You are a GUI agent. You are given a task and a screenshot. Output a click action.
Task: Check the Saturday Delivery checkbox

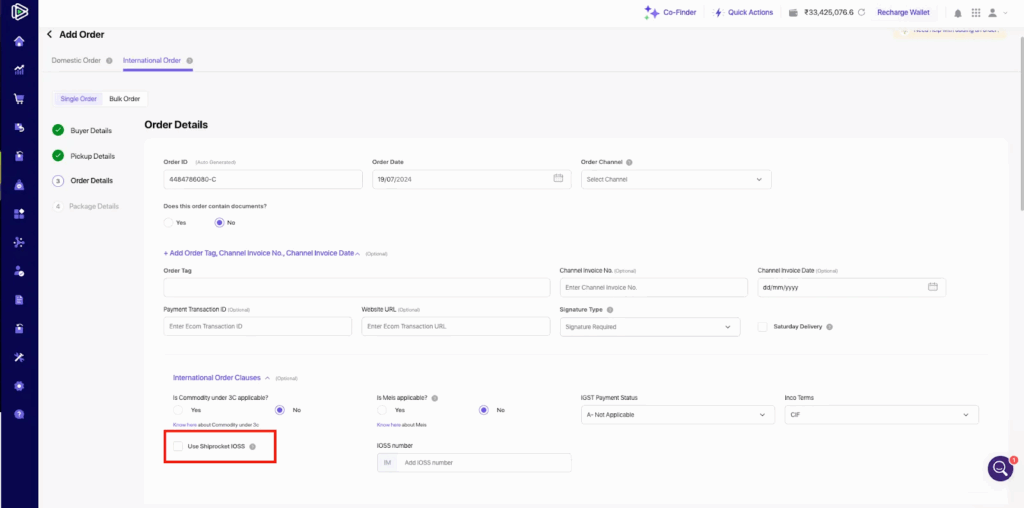(x=763, y=326)
